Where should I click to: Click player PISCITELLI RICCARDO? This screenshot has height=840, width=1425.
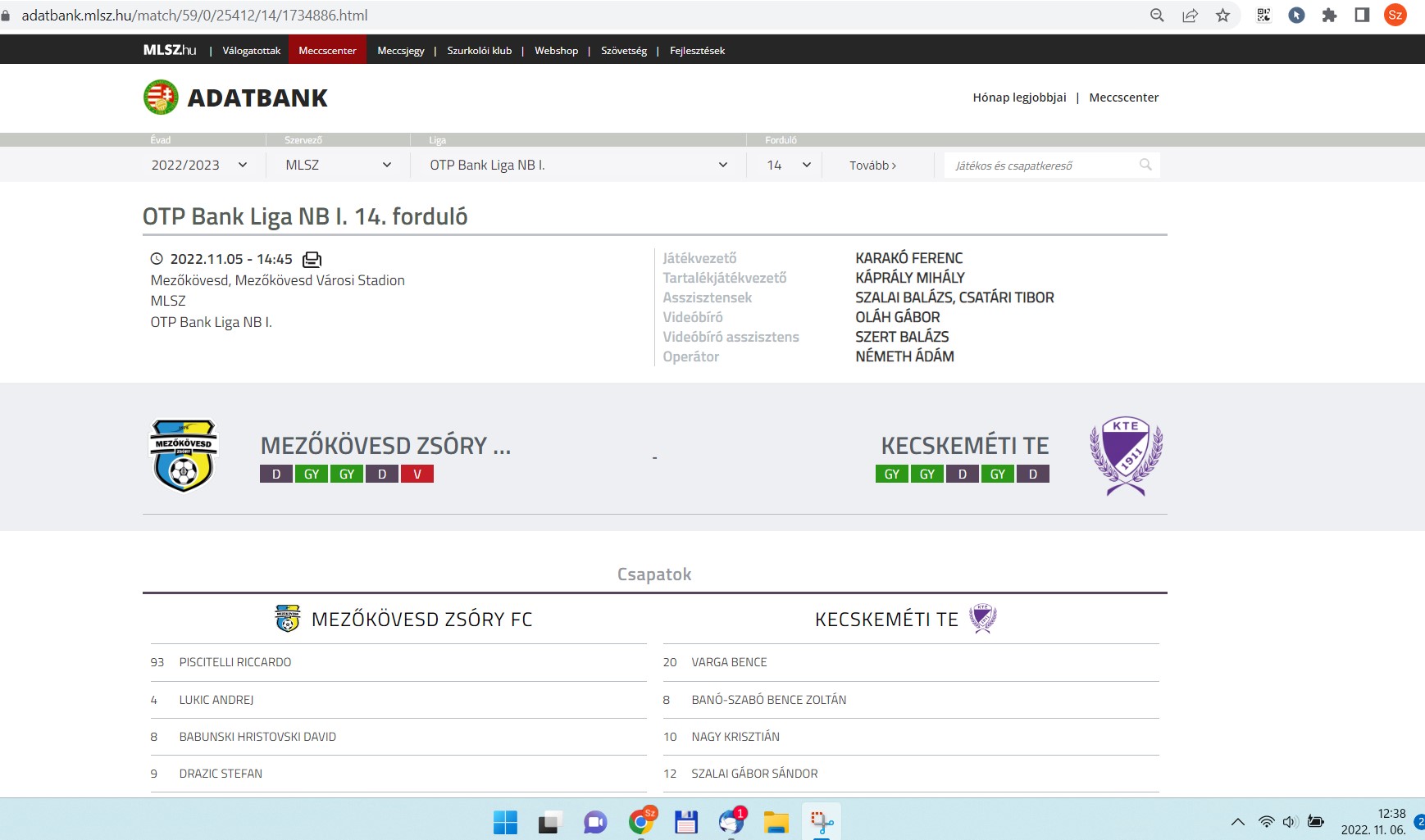tap(235, 662)
